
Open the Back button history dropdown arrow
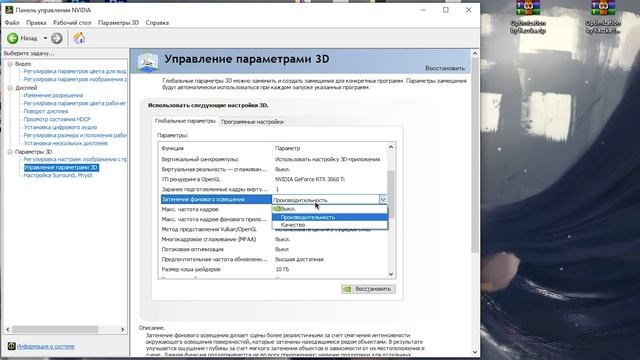pyautogui.click(x=45, y=38)
